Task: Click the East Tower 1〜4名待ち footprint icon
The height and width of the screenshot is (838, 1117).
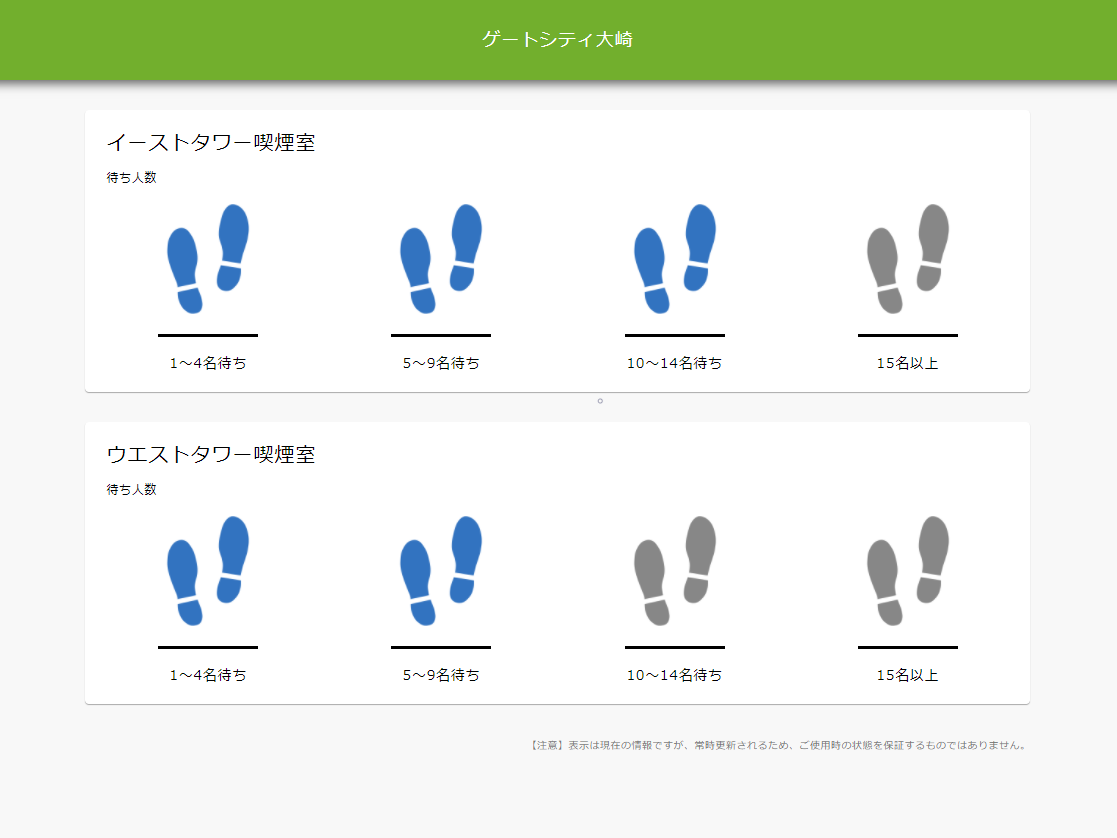Action: 208,259
